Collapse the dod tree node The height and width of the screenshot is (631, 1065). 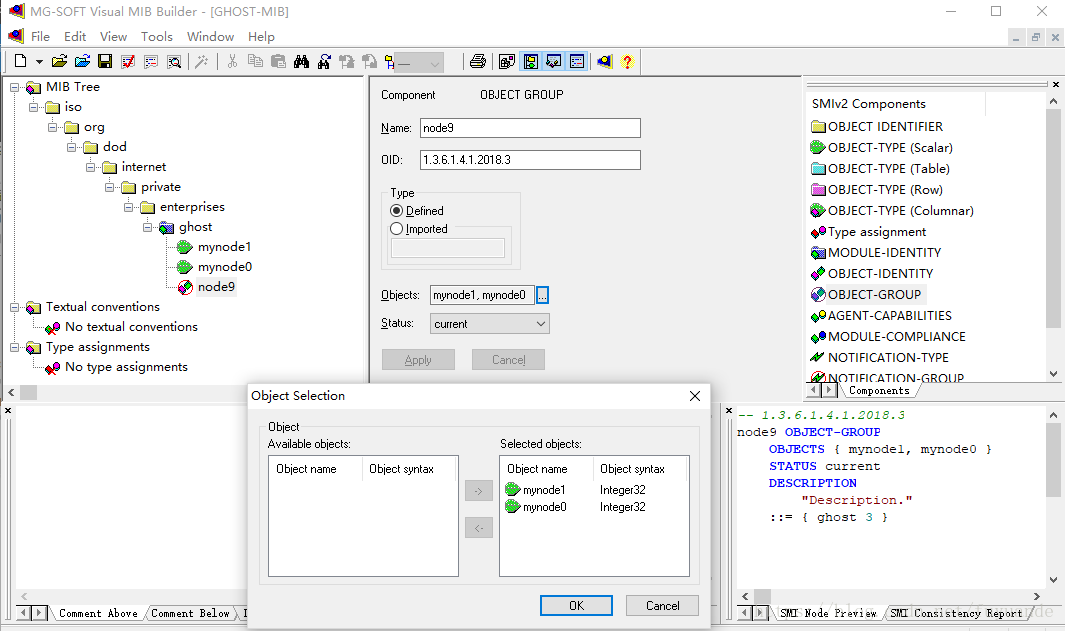(71, 147)
